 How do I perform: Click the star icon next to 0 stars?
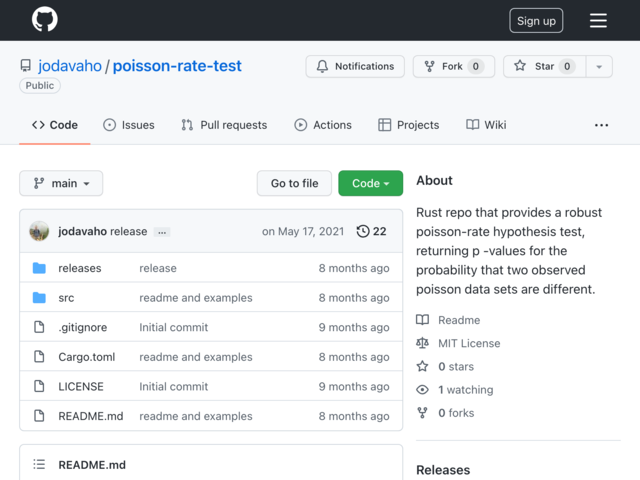click(422, 366)
